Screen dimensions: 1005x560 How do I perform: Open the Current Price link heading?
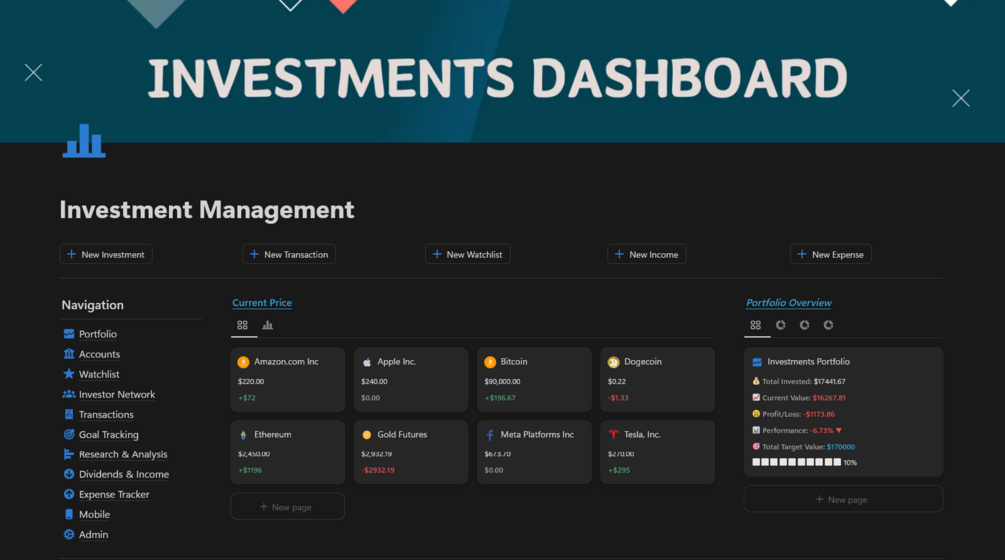(x=262, y=302)
